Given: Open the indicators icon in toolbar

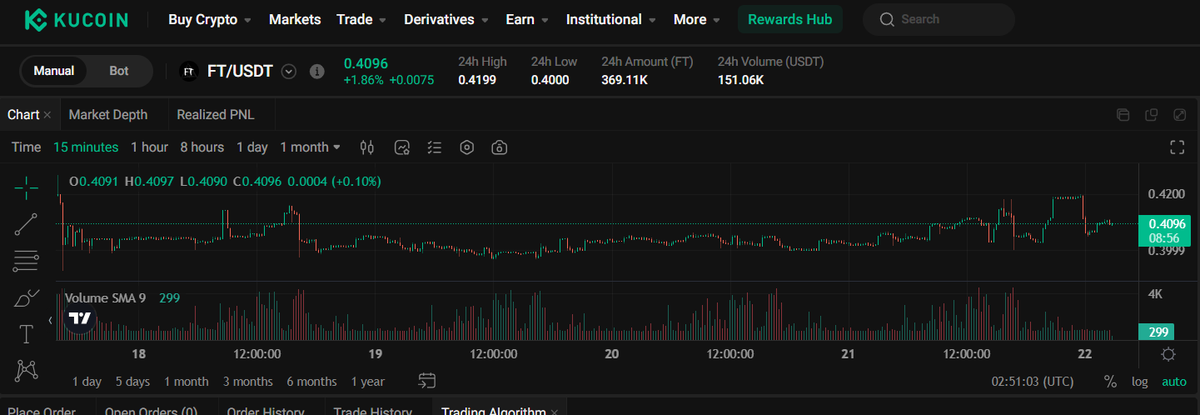Looking at the screenshot, I should coord(402,147).
